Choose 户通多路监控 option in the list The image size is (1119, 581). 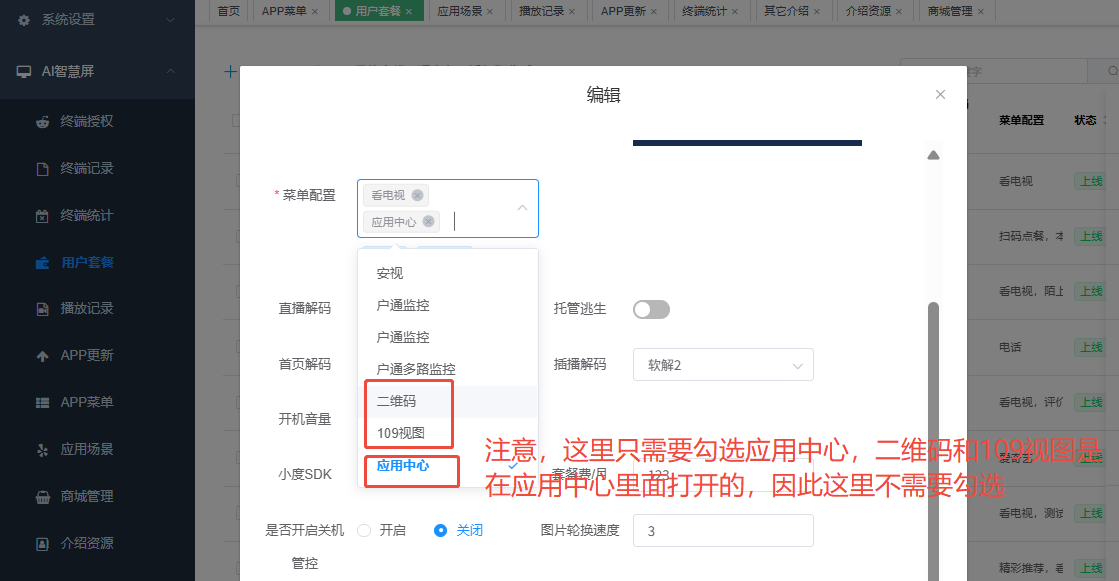click(x=415, y=369)
